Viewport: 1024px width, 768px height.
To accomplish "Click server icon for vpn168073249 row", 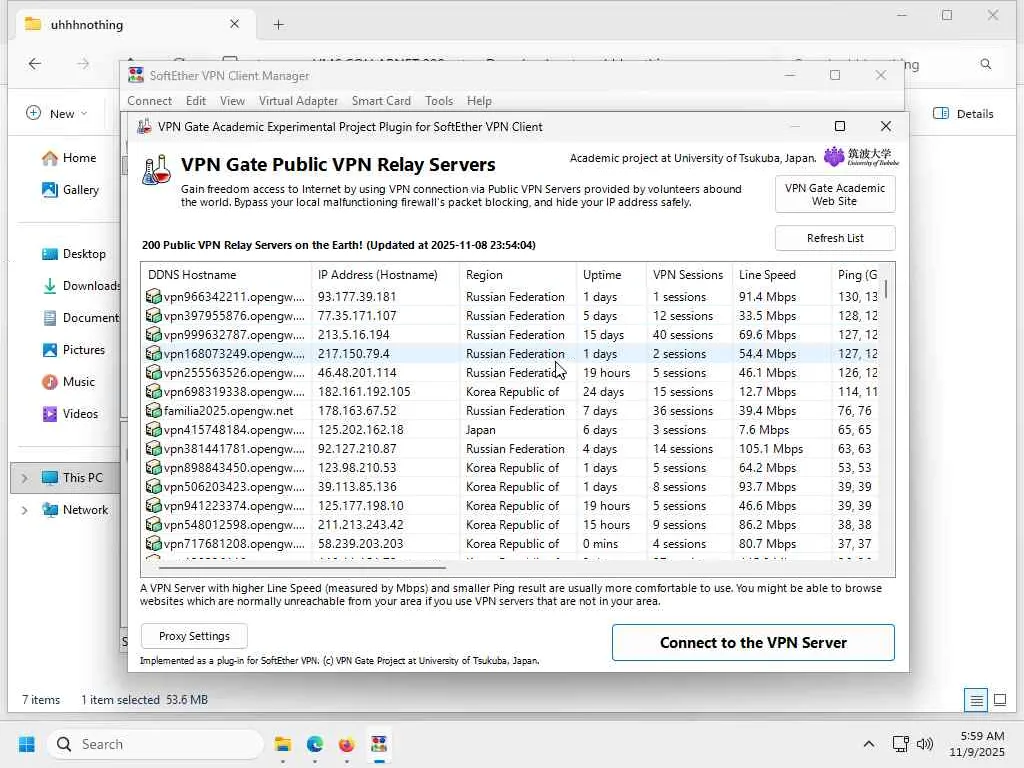I will pos(153,353).
